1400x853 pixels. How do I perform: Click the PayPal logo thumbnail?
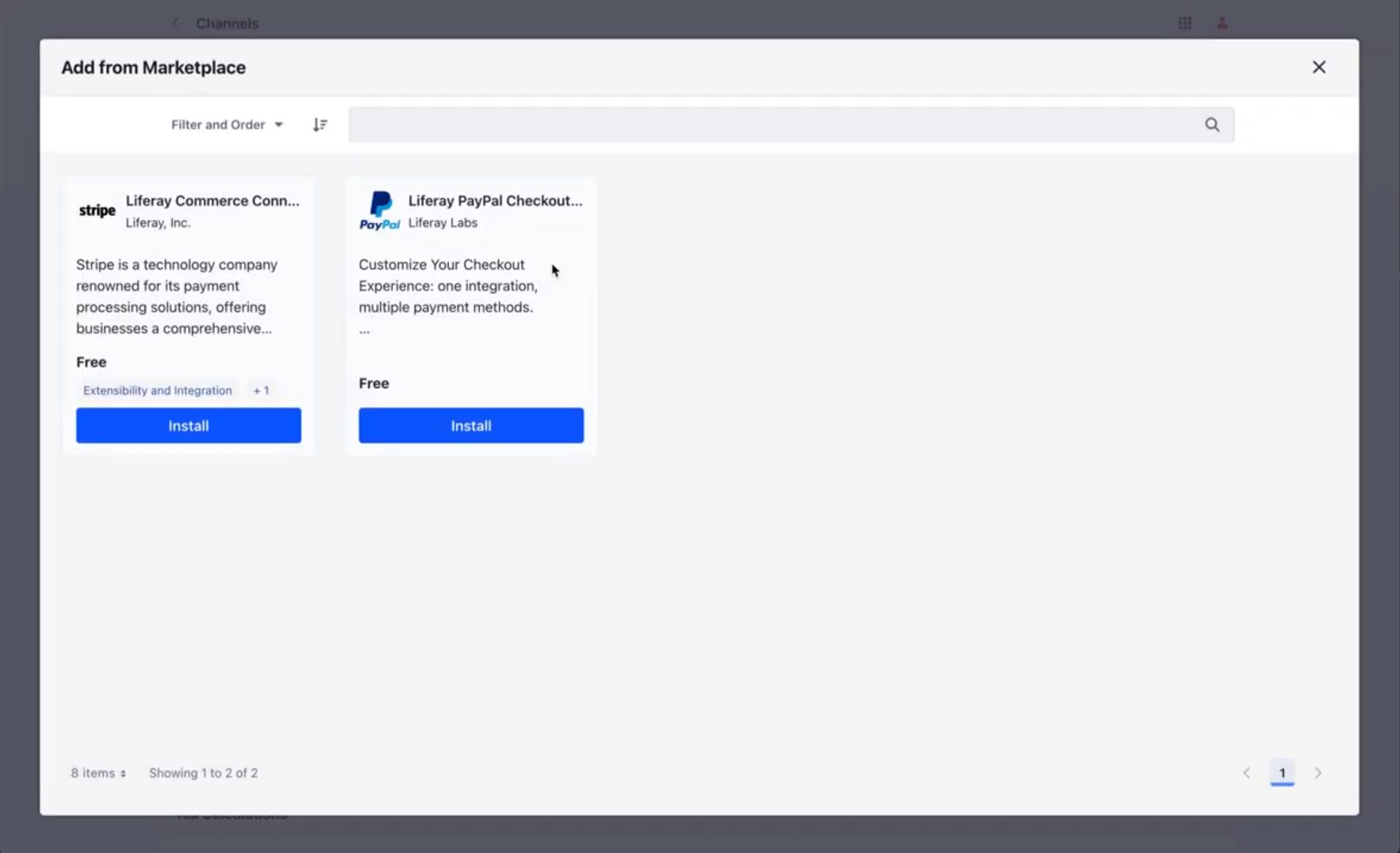380,211
